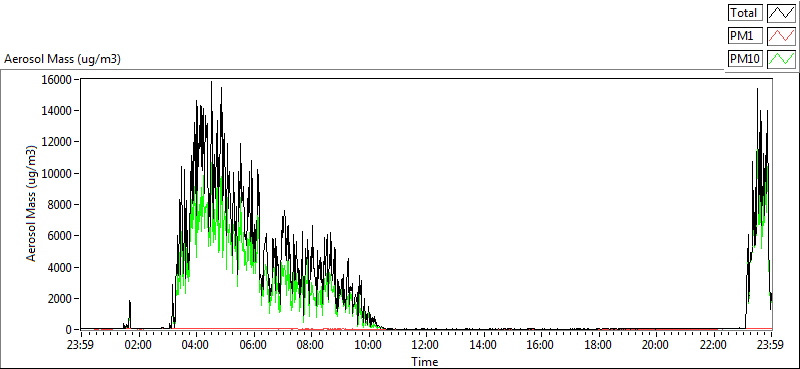Click the 16:00 time tick label
Viewport: 800px width, 369px height.
pyautogui.click(x=541, y=344)
